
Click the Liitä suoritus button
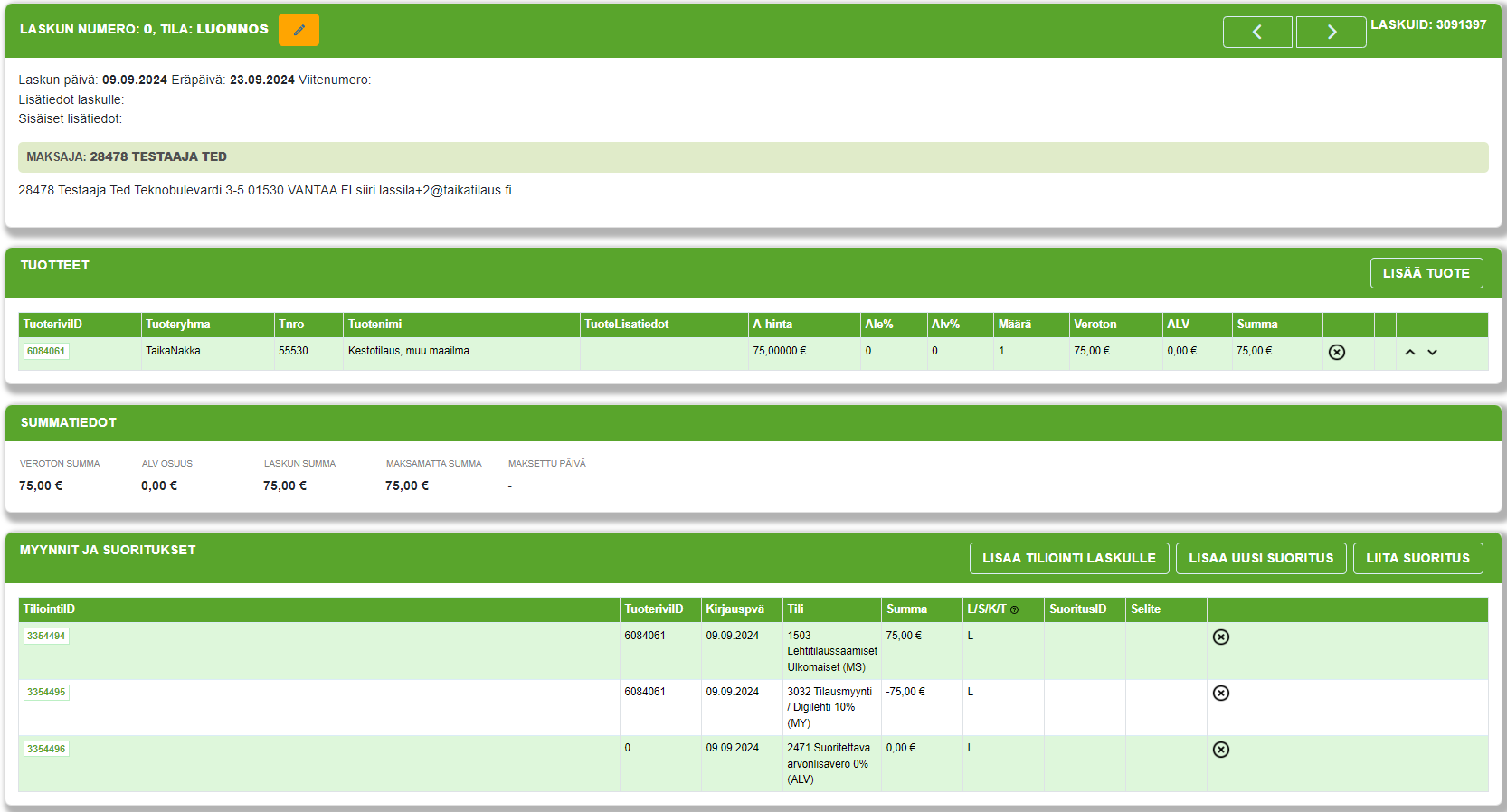click(1418, 558)
